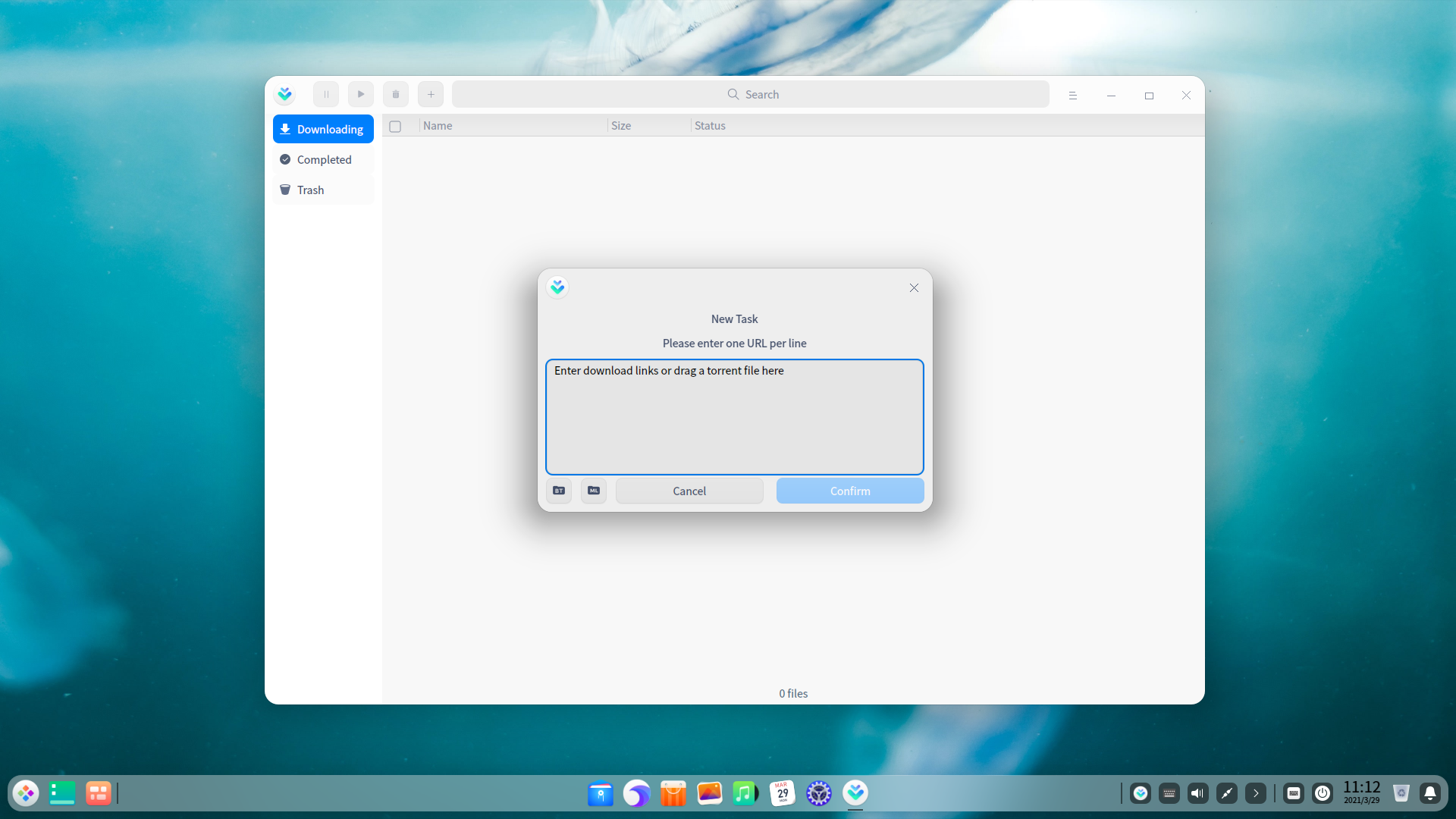
Task: Sort list by Name column header
Action: (438, 126)
